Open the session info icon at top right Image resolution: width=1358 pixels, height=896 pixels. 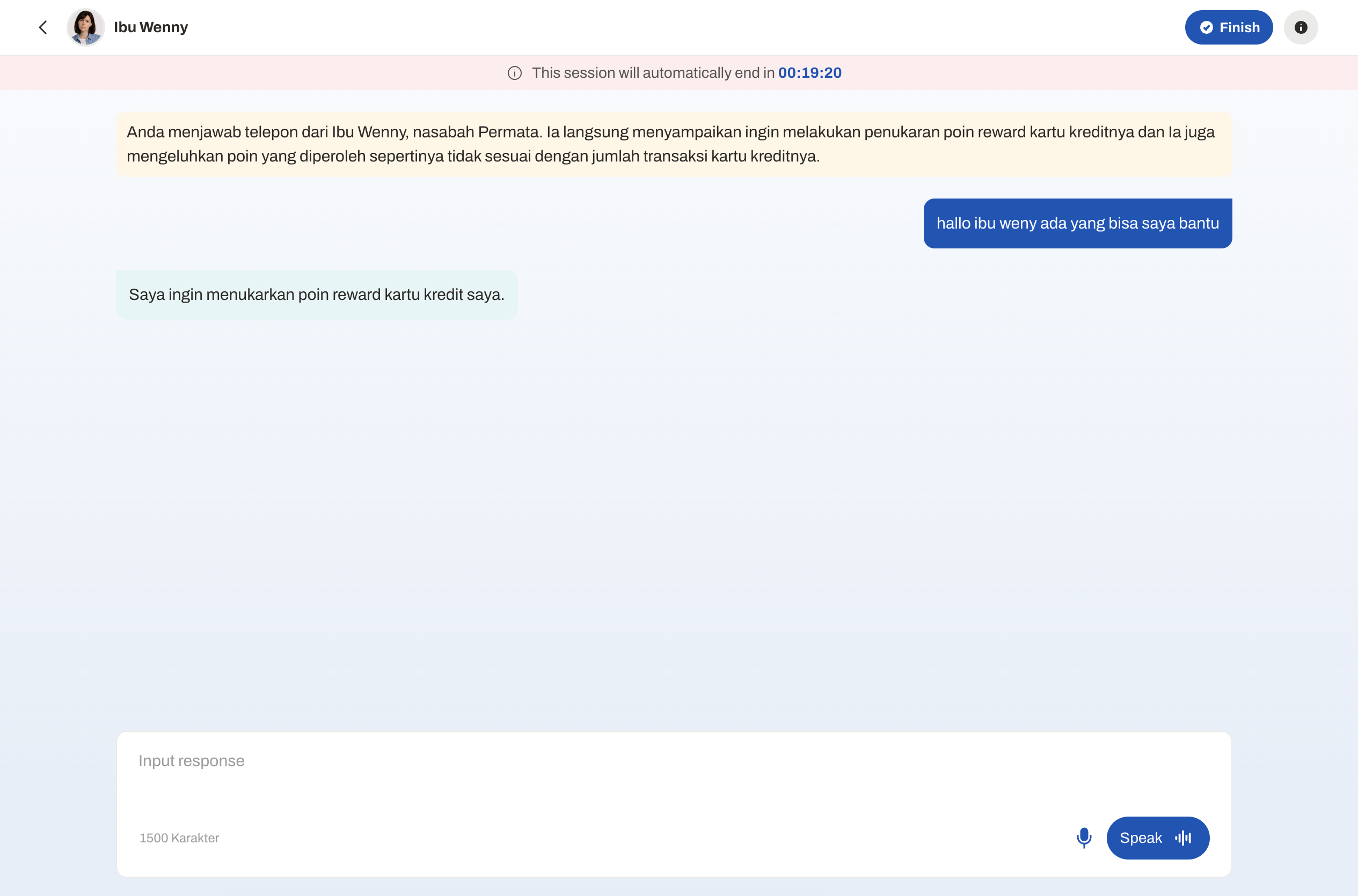[1300, 27]
